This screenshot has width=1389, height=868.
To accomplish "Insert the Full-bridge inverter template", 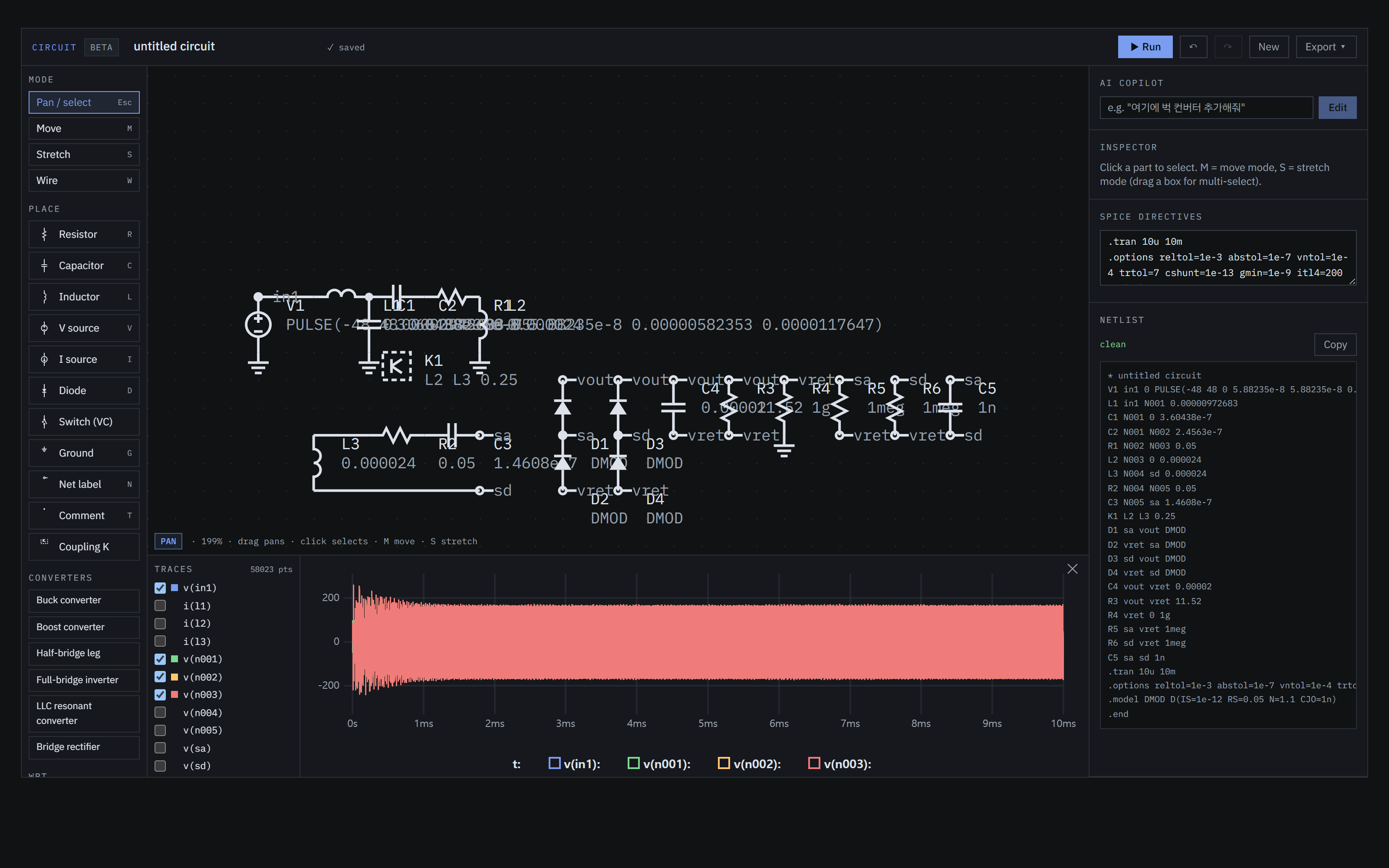I will tap(84, 680).
